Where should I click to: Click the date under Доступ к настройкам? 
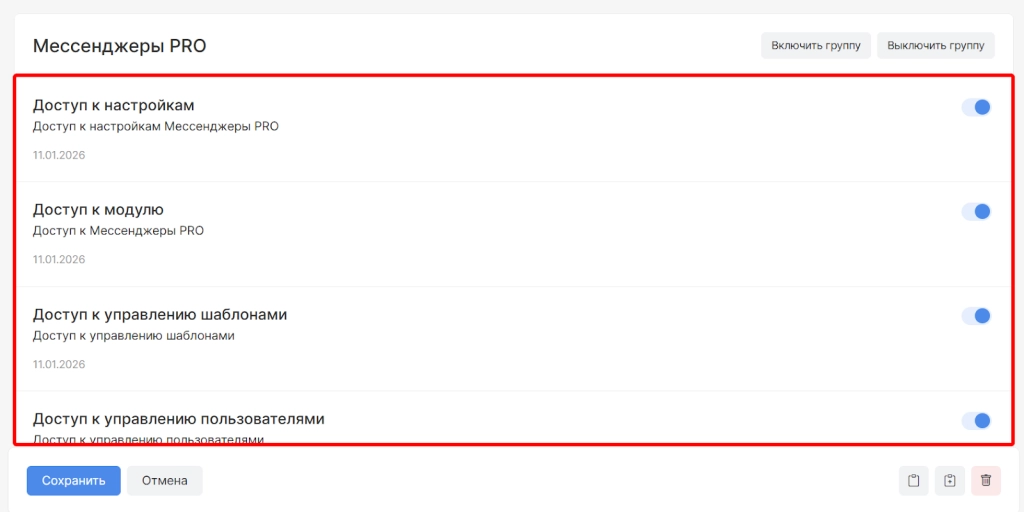[x=59, y=155]
